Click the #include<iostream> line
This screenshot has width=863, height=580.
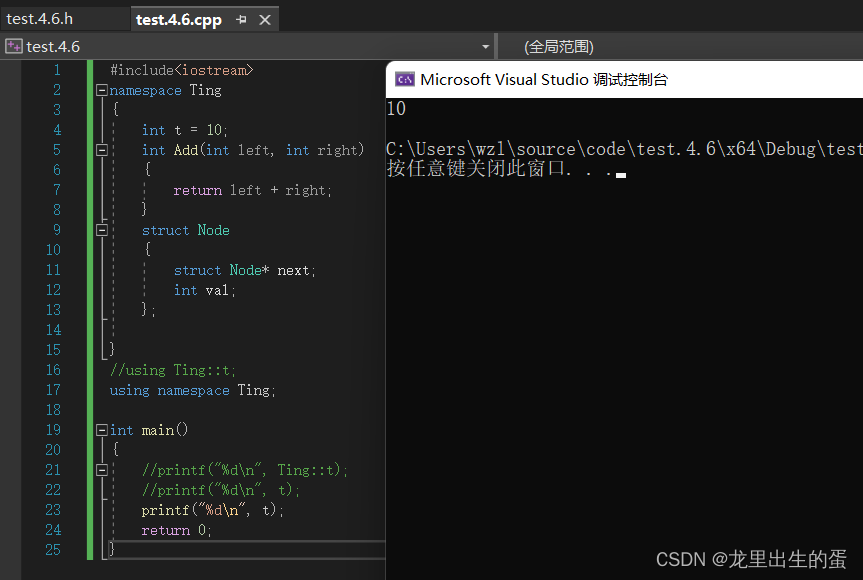tap(182, 70)
